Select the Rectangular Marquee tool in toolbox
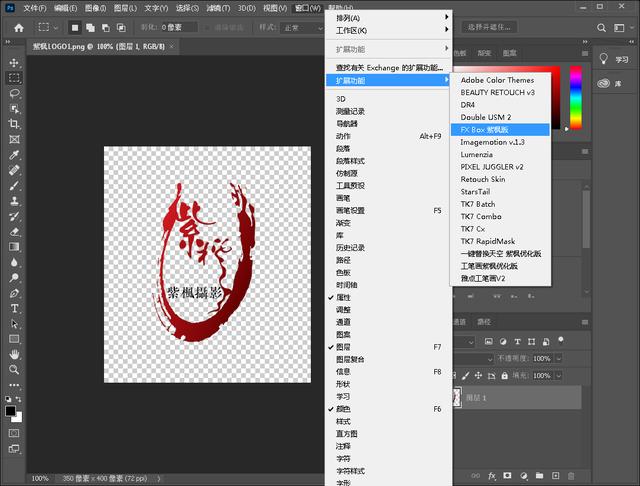 tap(14, 78)
